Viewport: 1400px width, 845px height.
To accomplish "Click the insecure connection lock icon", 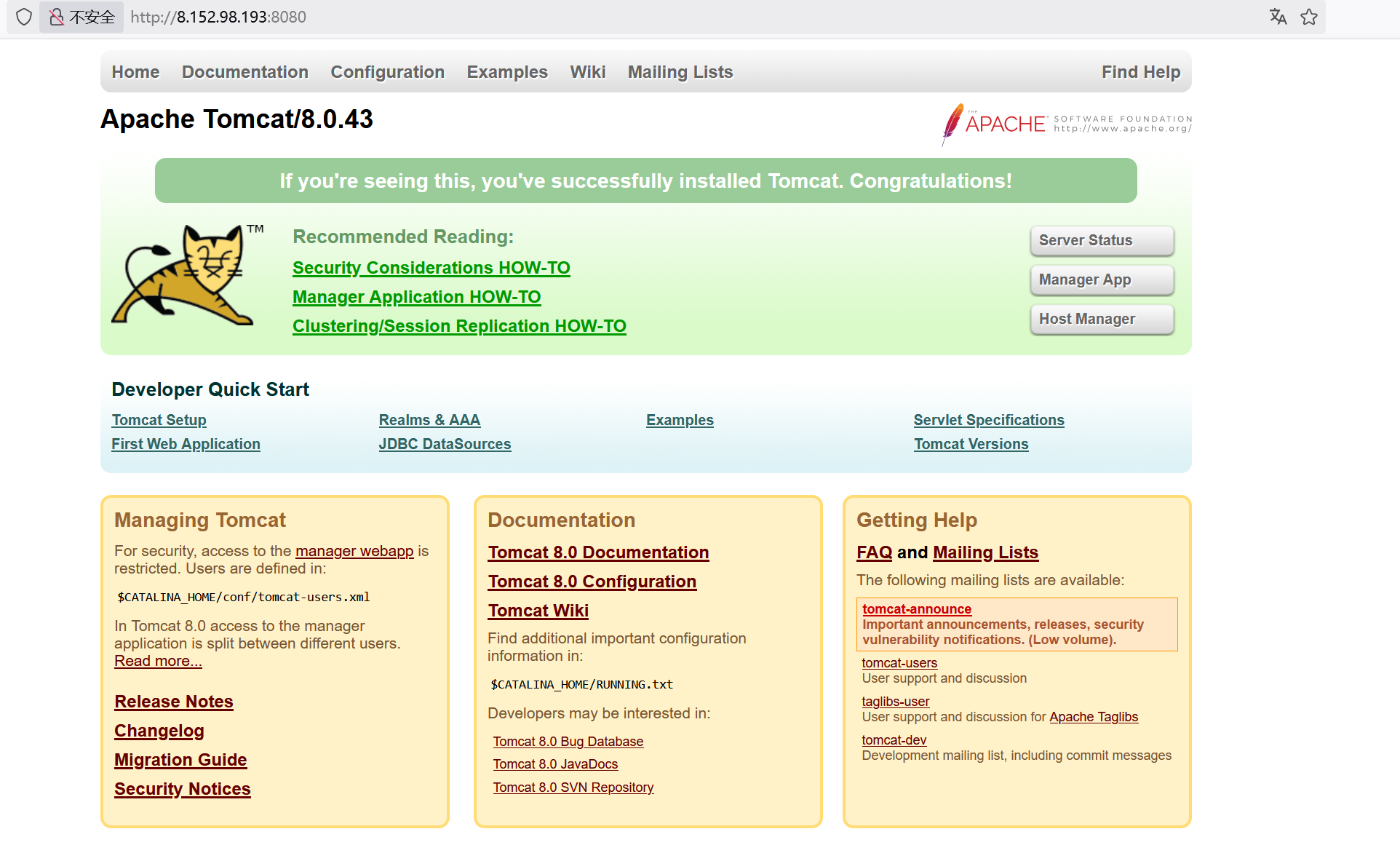I will (57, 17).
